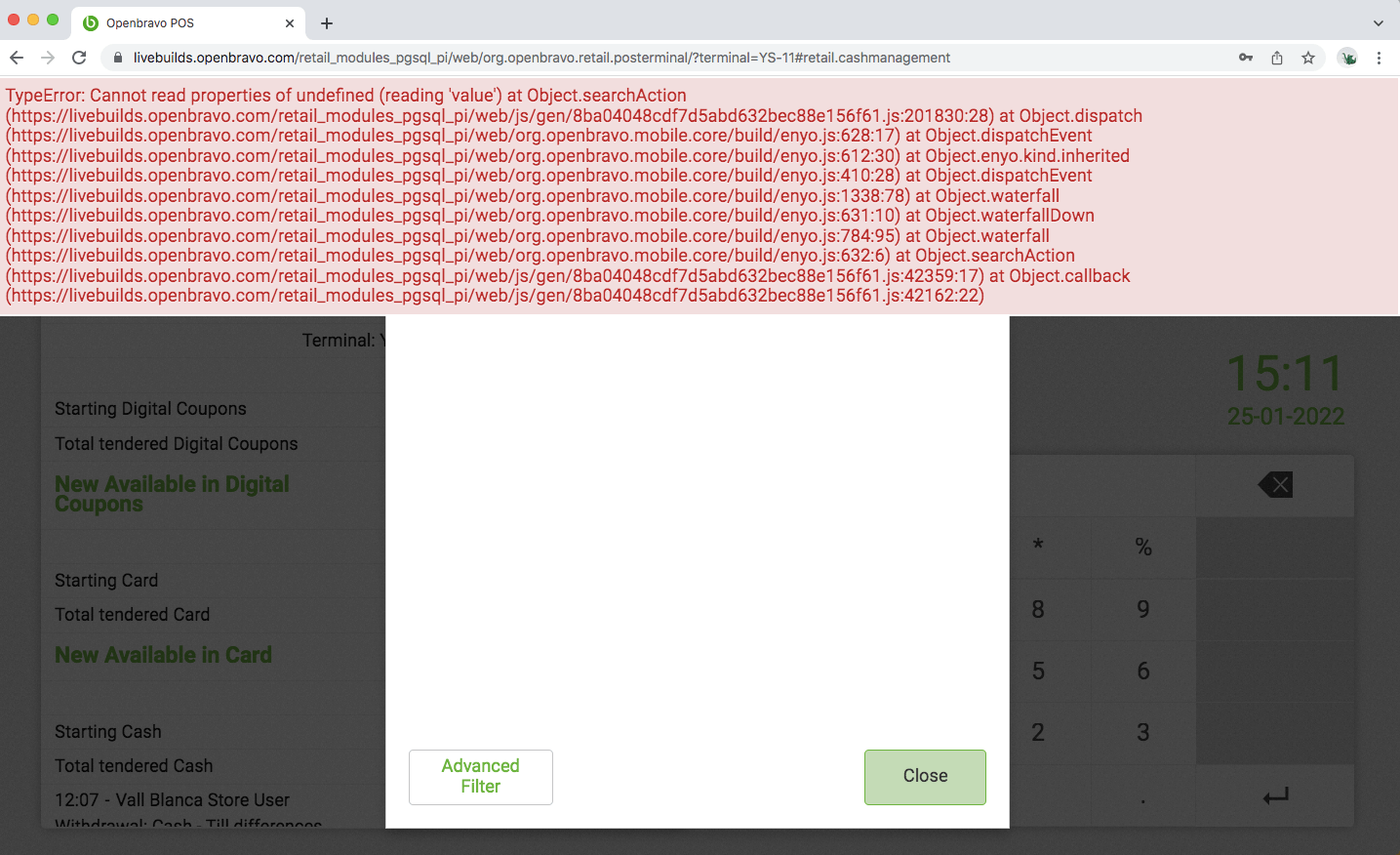Image resolution: width=1400 pixels, height=855 pixels.
Task: Click 'New Available in Digital Coupons' text
Action: 172,494
